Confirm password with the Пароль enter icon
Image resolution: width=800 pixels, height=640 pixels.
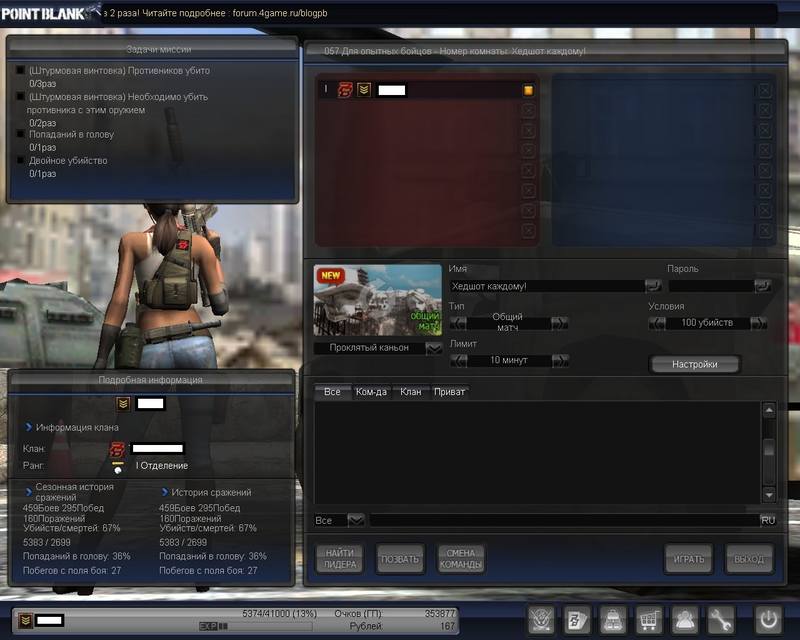click(763, 286)
